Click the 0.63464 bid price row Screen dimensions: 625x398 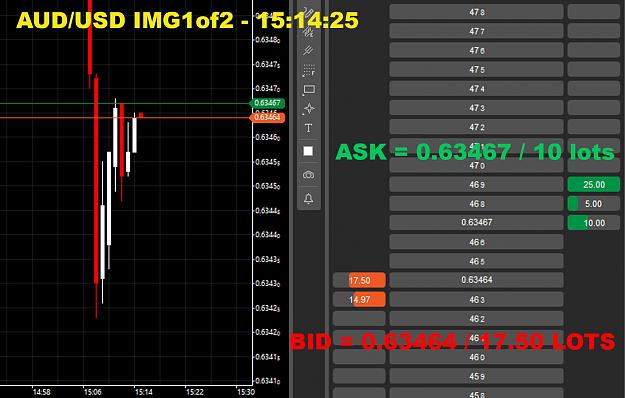coord(476,280)
